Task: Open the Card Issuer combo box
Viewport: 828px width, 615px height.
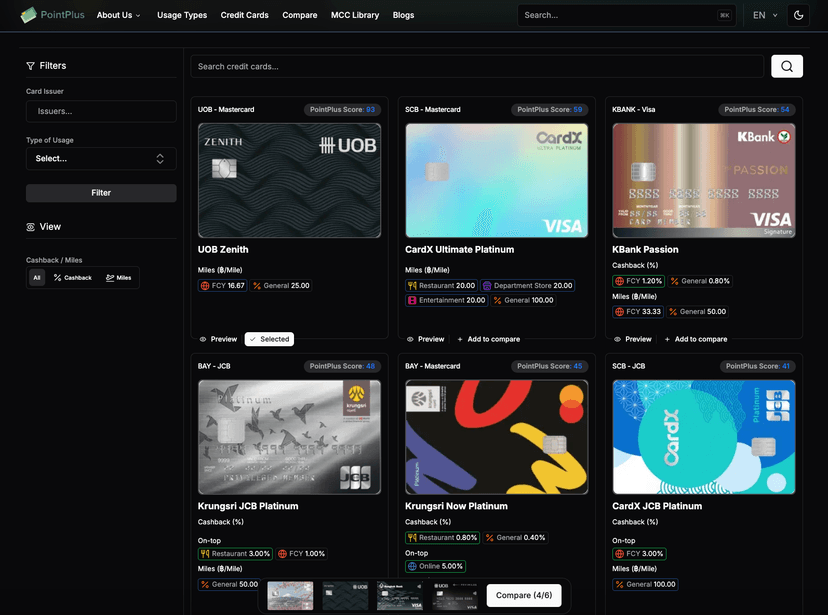Action: click(x=101, y=111)
